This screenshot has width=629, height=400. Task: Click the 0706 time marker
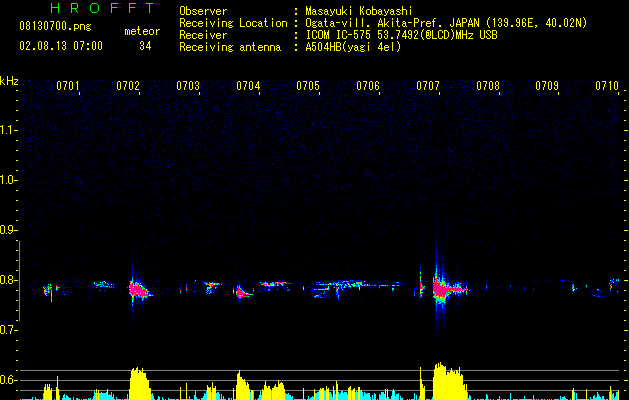pyautogui.click(x=368, y=86)
